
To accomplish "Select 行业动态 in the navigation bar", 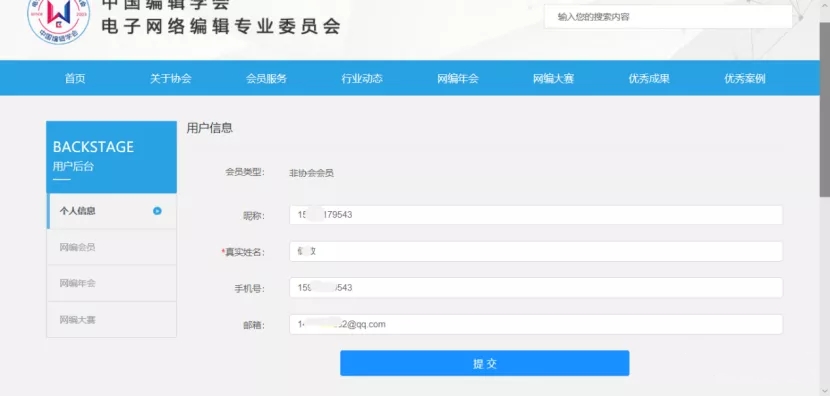I will tap(362, 79).
